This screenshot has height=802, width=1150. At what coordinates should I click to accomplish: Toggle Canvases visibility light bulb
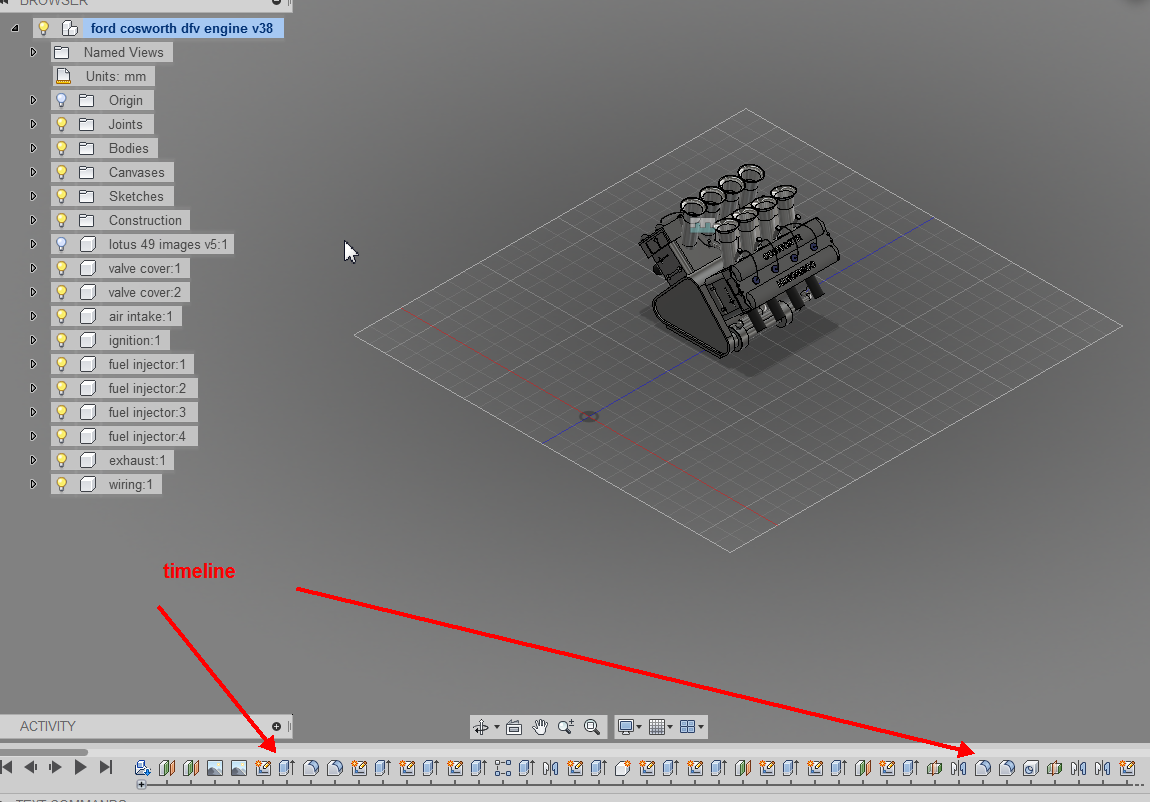coord(62,173)
